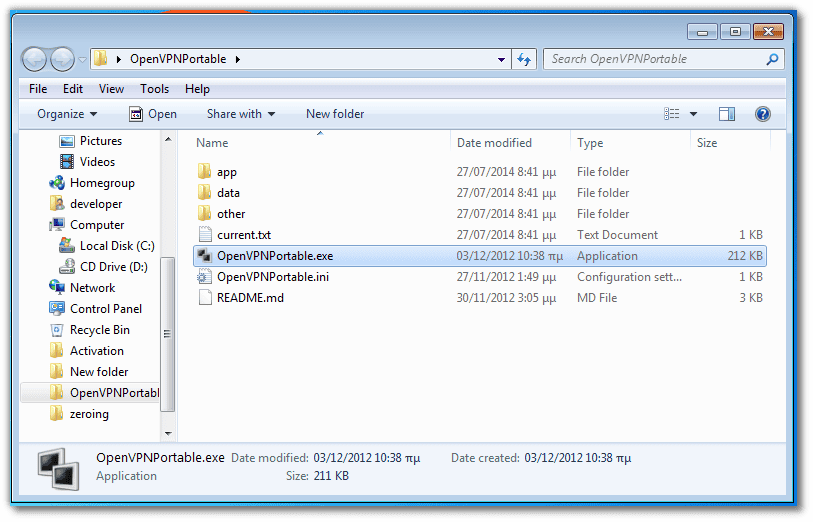This screenshot has height=522, width=813.
Task: Click navigation pane scrollbar up arrow
Action: [167, 139]
